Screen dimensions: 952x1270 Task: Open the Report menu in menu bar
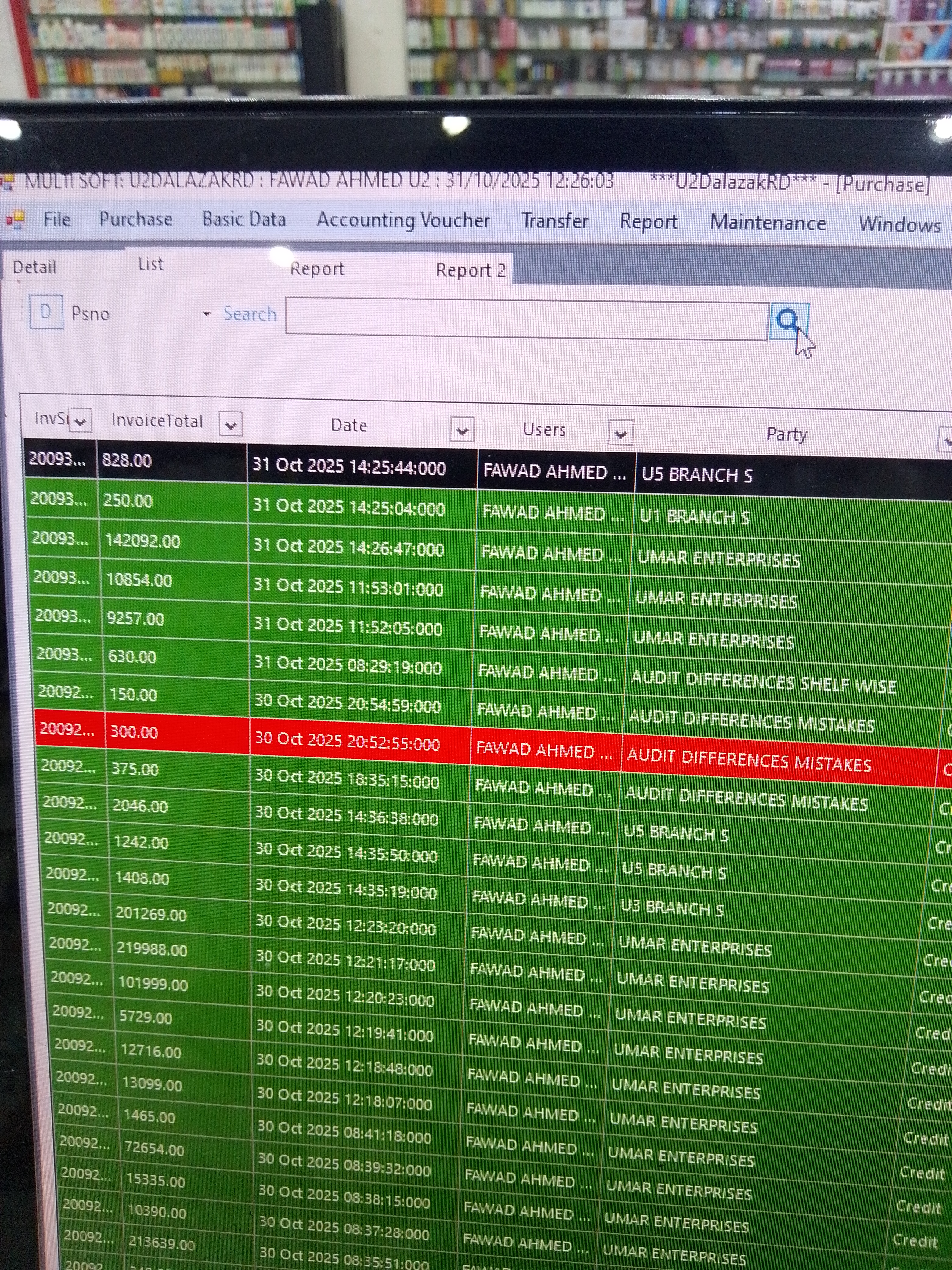(648, 222)
